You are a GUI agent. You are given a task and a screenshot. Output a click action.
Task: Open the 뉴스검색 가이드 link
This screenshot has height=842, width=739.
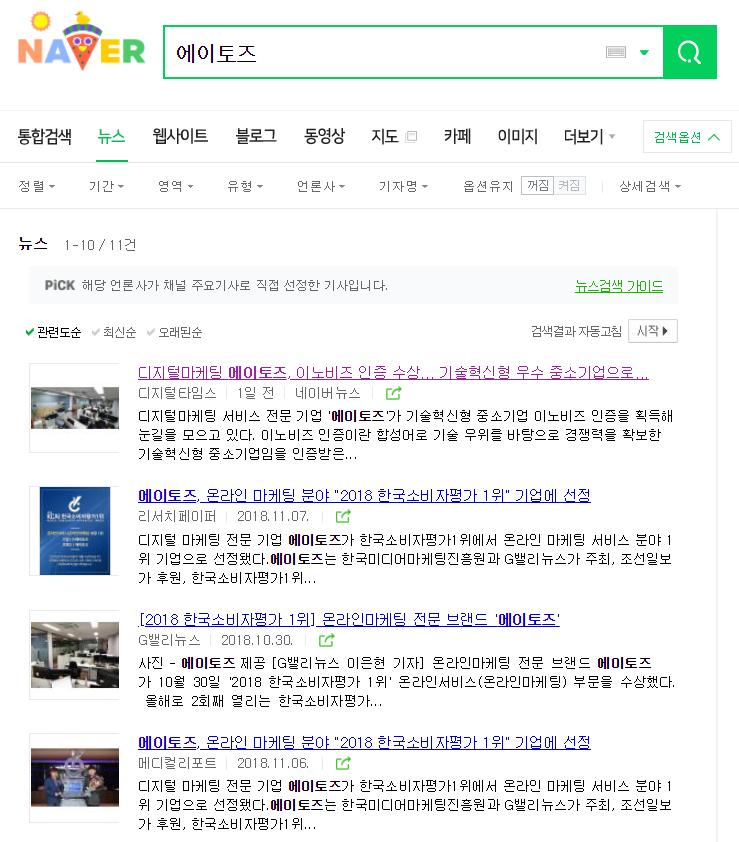coord(619,286)
